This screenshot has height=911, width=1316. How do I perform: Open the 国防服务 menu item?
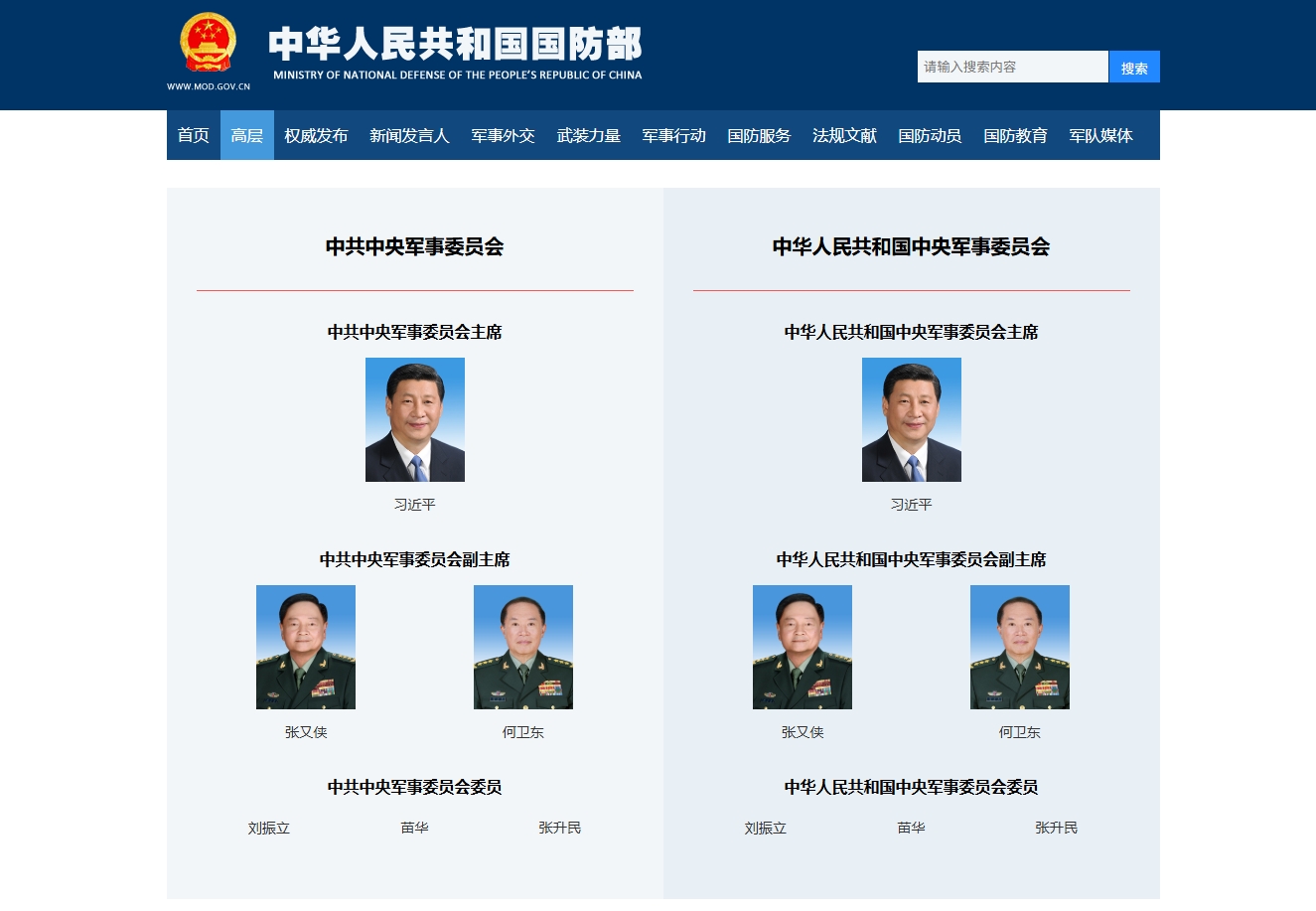[x=759, y=135]
